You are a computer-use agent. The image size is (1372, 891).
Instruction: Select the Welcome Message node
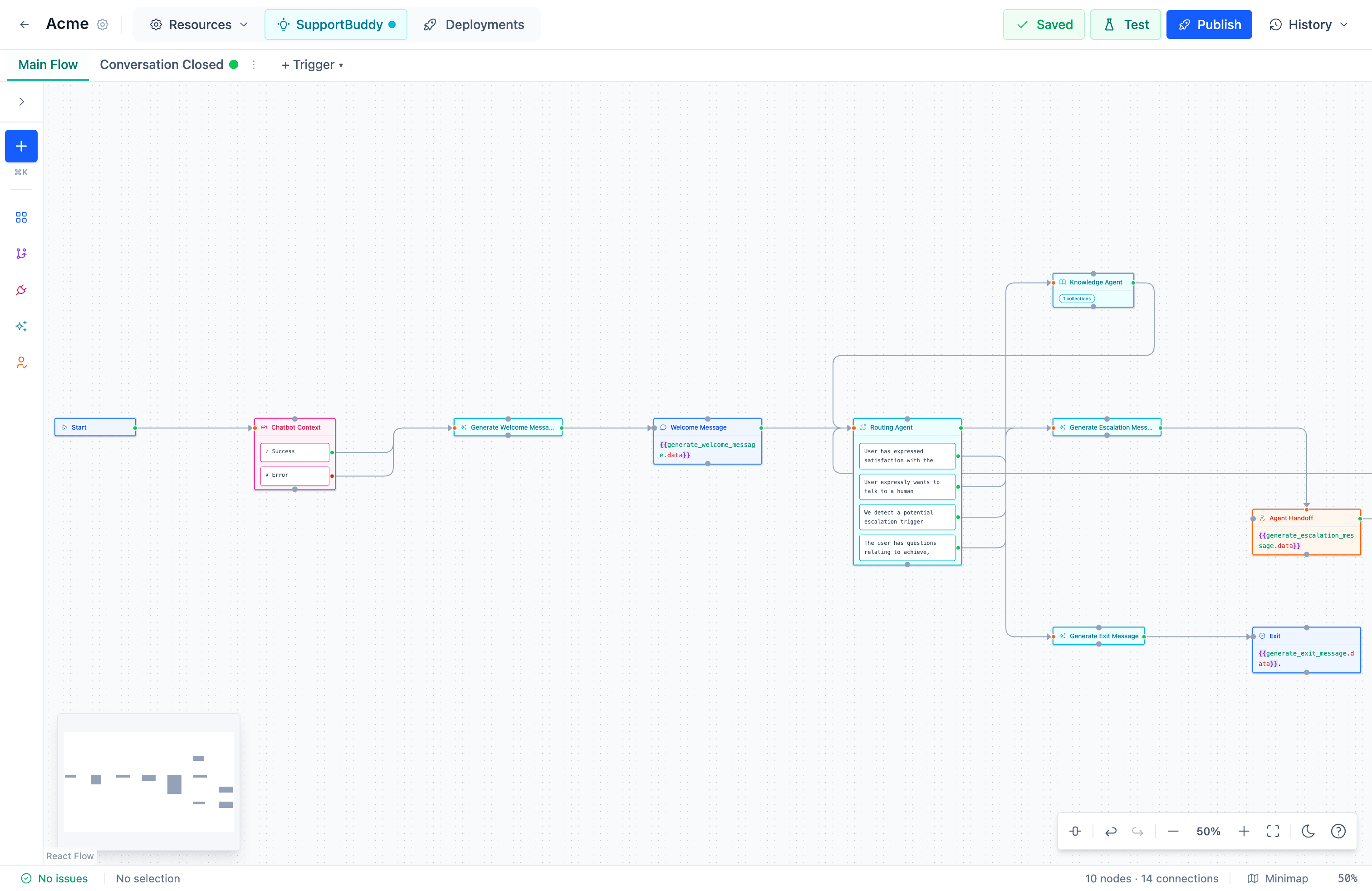(x=707, y=441)
